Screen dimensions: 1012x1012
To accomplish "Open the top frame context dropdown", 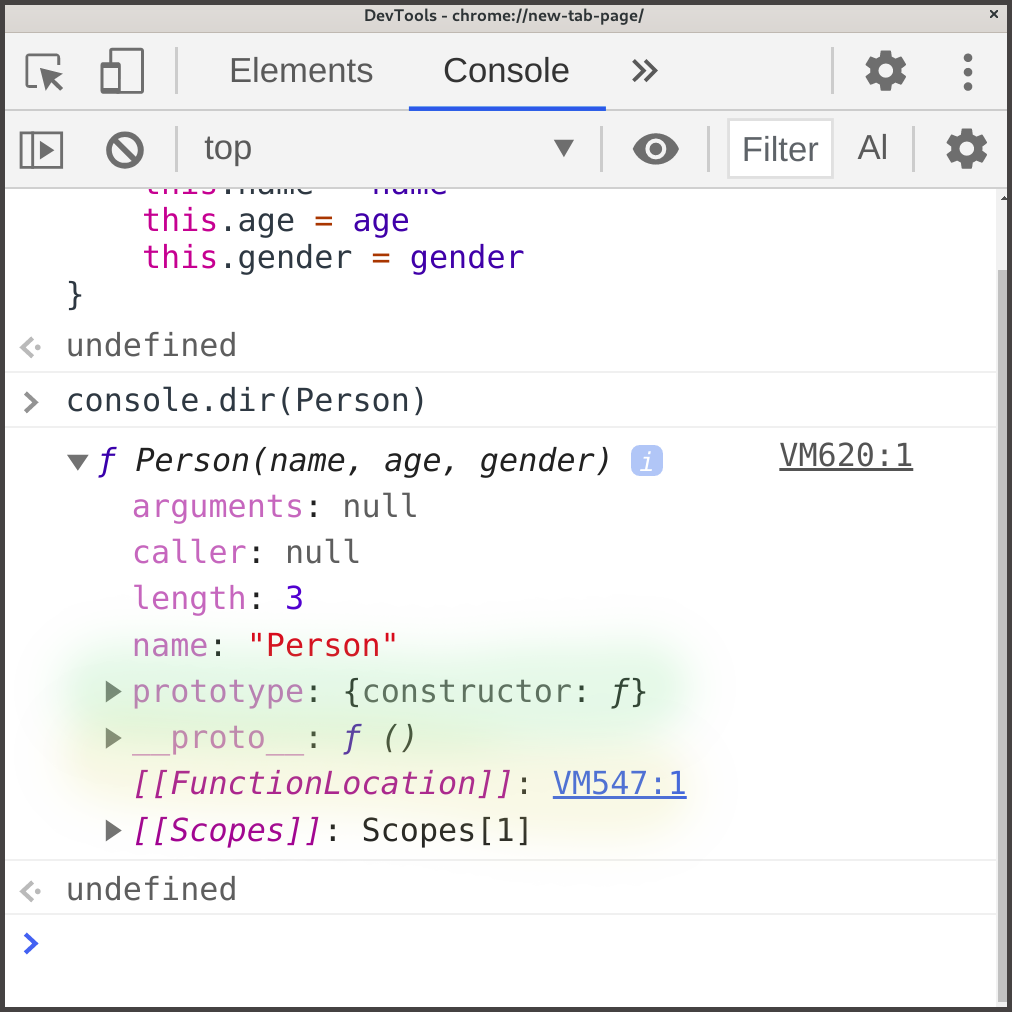I will 564,148.
